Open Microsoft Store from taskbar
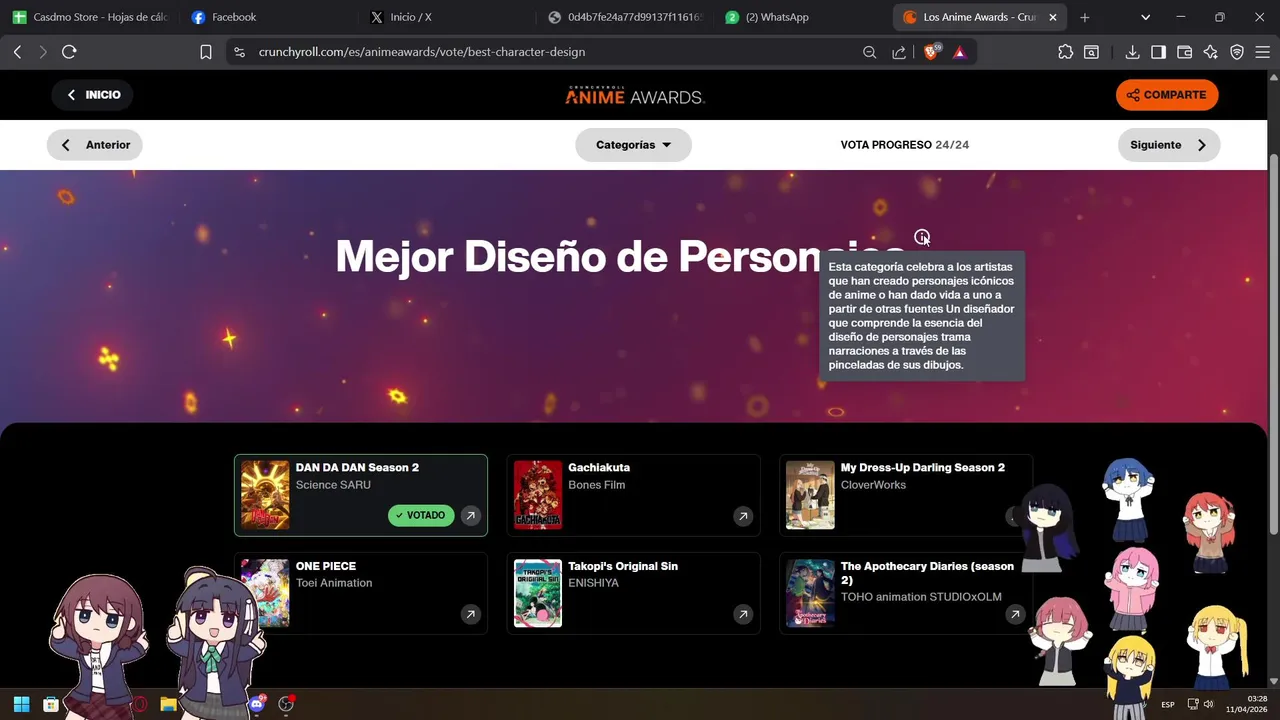This screenshot has width=1280, height=720. 50,704
